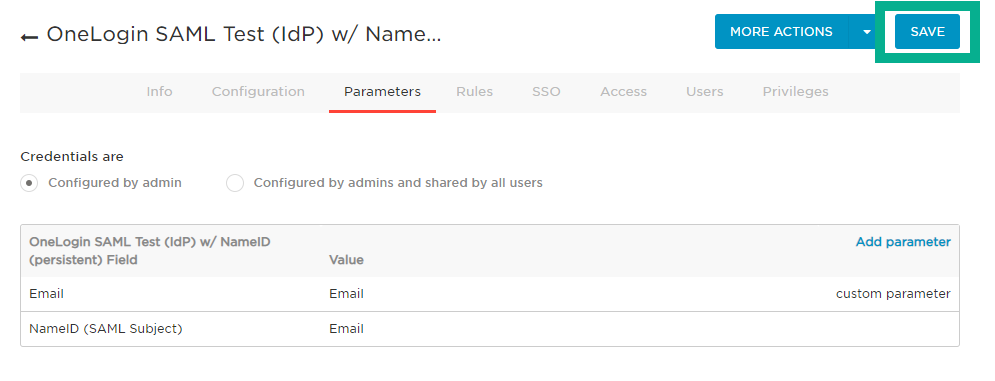Open the Email parameter row
995x381 pixels.
click(x=490, y=294)
